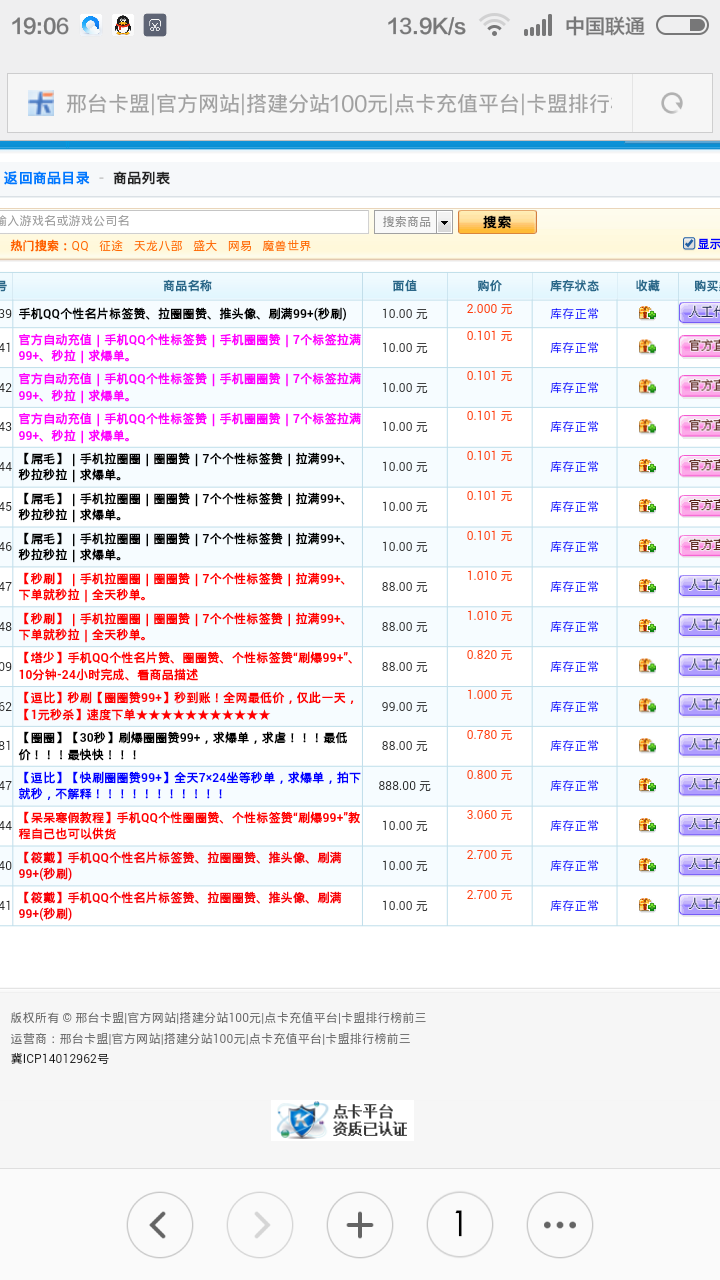Open browser more options menu
720x1280 pixels.
coord(559,1225)
